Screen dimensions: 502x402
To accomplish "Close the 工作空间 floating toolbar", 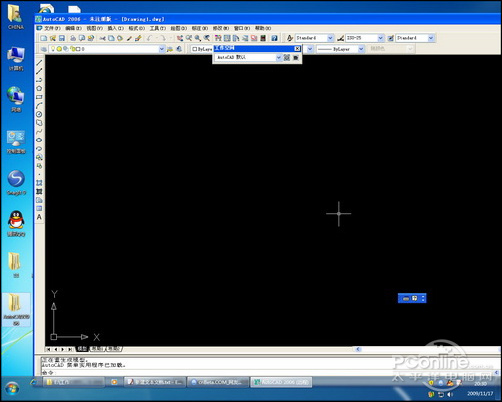I will [x=297, y=49].
